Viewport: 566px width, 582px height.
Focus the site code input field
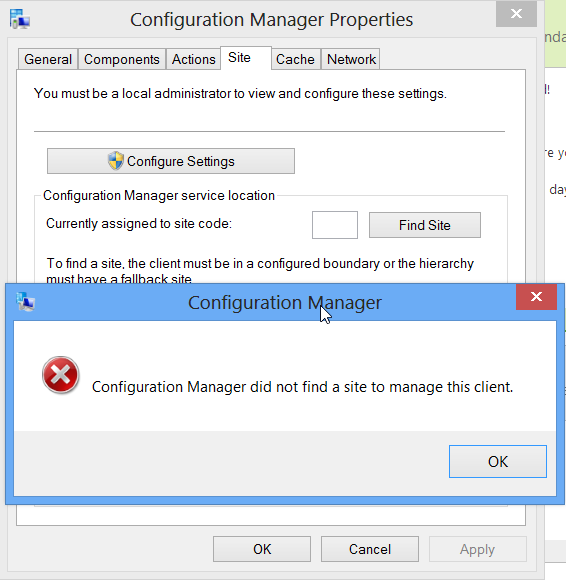click(x=335, y=225)
